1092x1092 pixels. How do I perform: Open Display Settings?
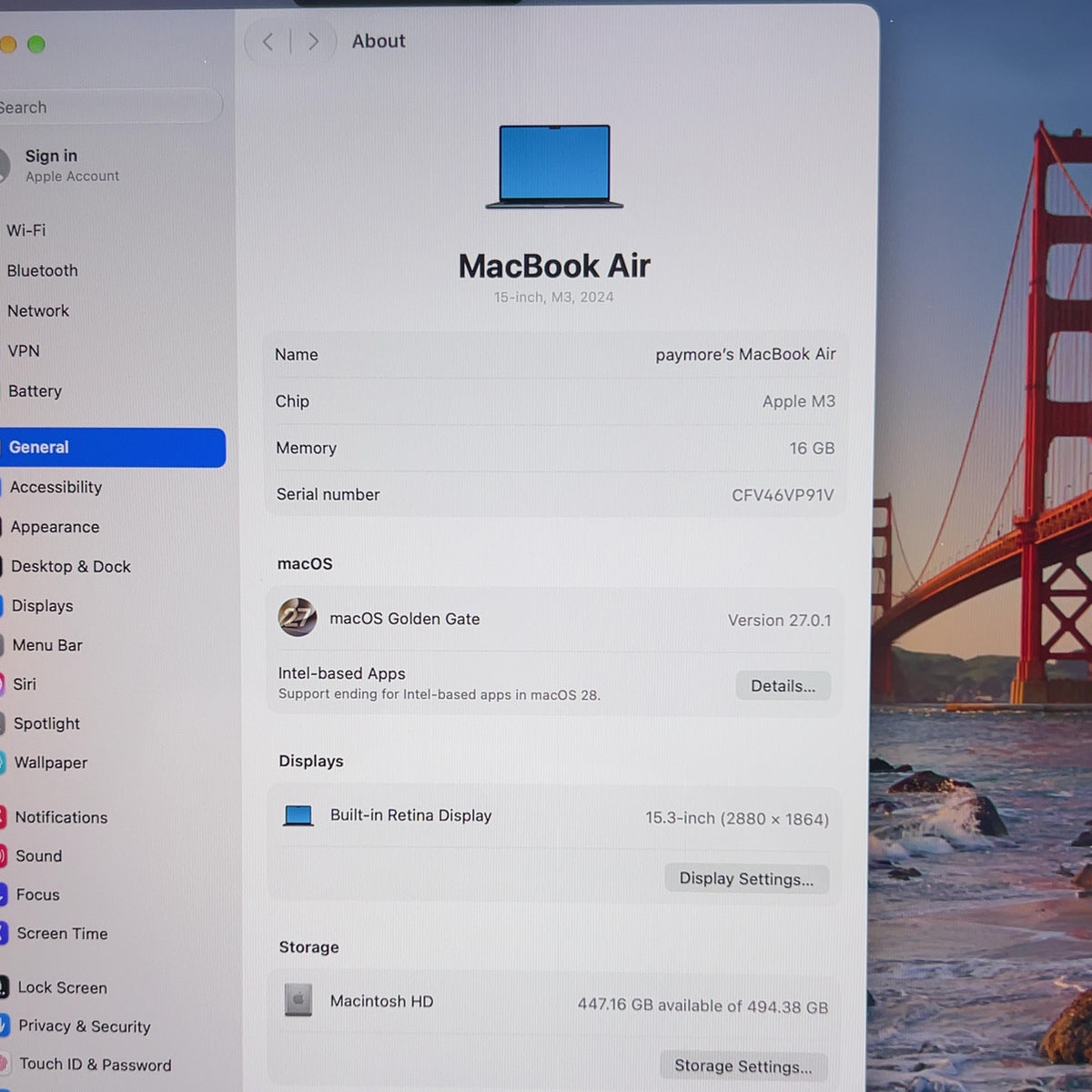[x=746, y=879]
